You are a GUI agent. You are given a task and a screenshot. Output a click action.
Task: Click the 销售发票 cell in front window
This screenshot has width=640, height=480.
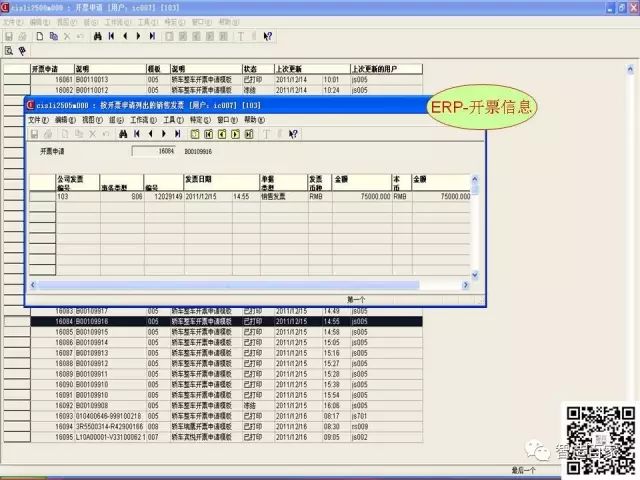coord(284,197)
